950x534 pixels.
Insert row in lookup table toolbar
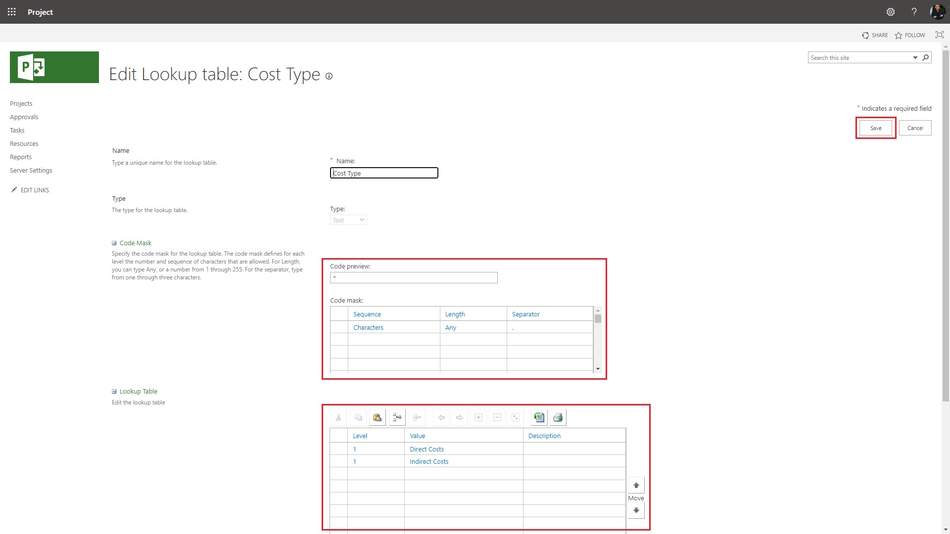coord(397,417)
